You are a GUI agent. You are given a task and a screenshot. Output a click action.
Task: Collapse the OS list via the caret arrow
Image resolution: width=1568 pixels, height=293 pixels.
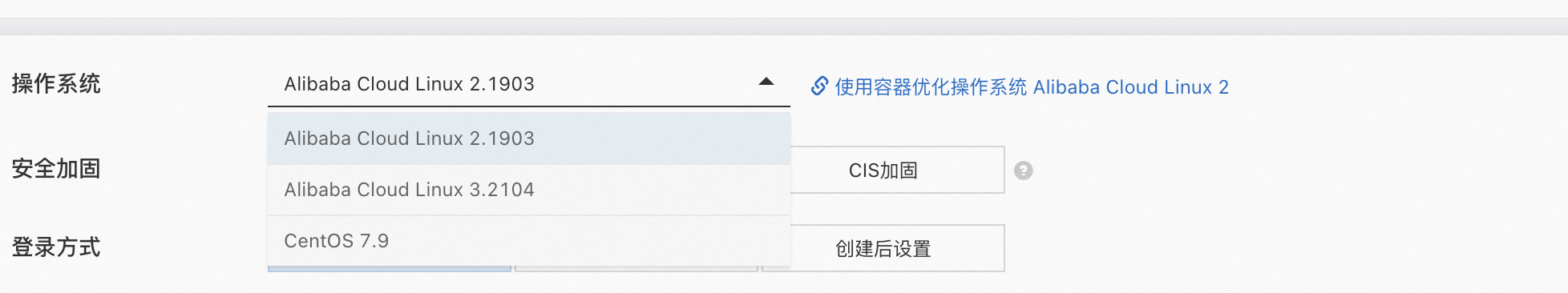[766, 82]
